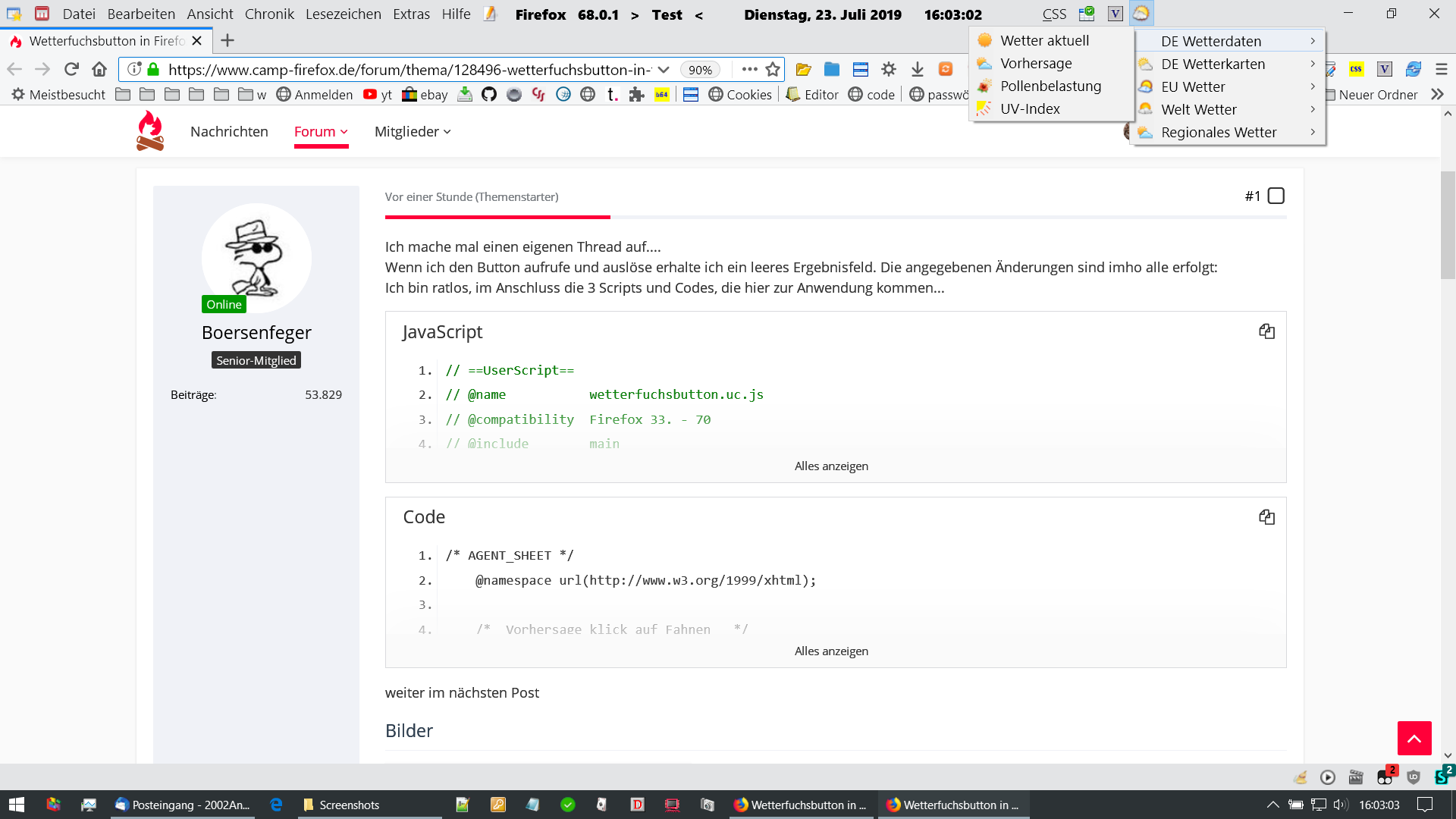The width and height of the screenshot is (1456, 819).
Task: Copy the Code block contents
Action: coord(1266,517)
